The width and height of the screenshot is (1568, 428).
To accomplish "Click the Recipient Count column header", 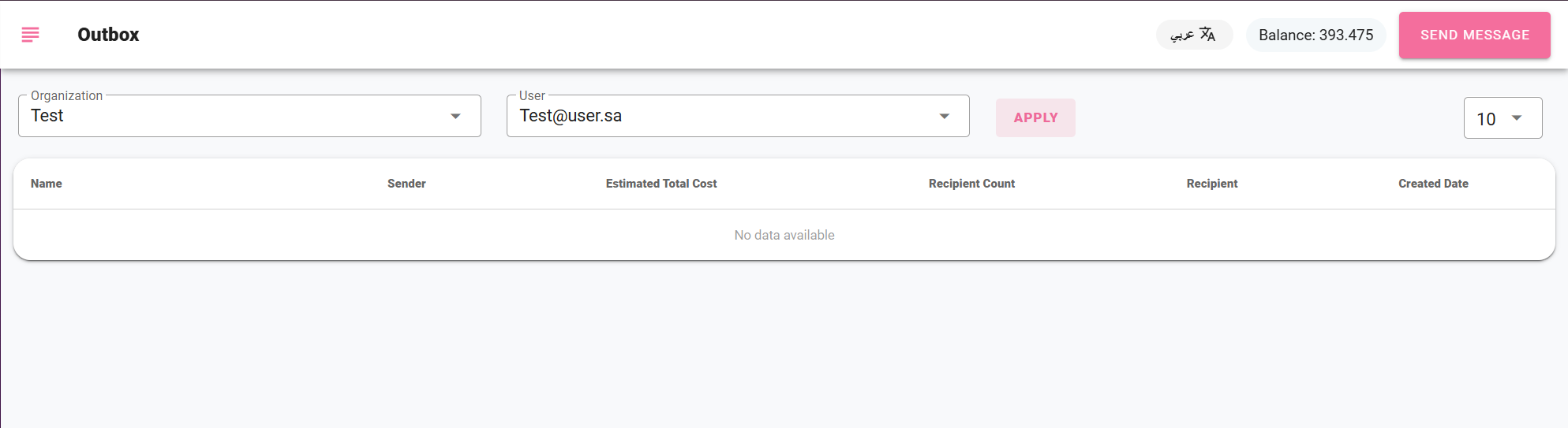I will click(971, 184).
